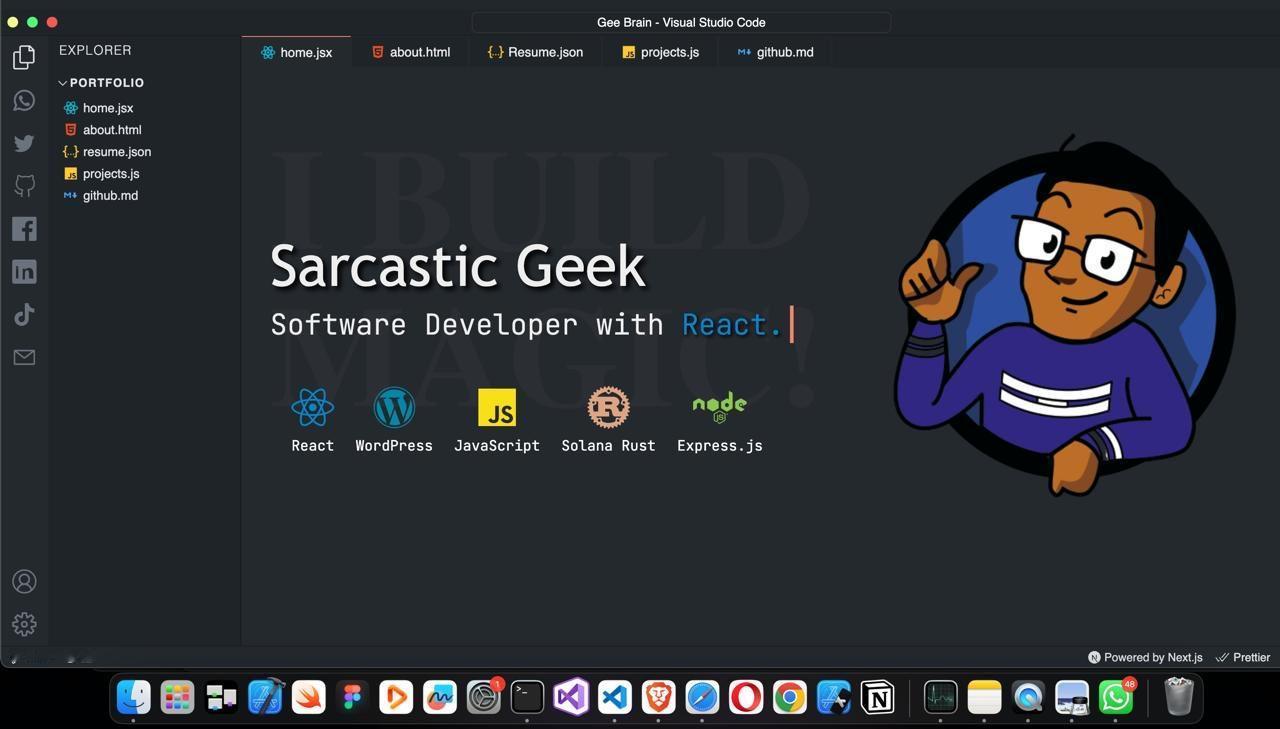Click the Sarcastic Geek heading
The width and height of the screenshot is (1280, 729).
click(458, 266)
